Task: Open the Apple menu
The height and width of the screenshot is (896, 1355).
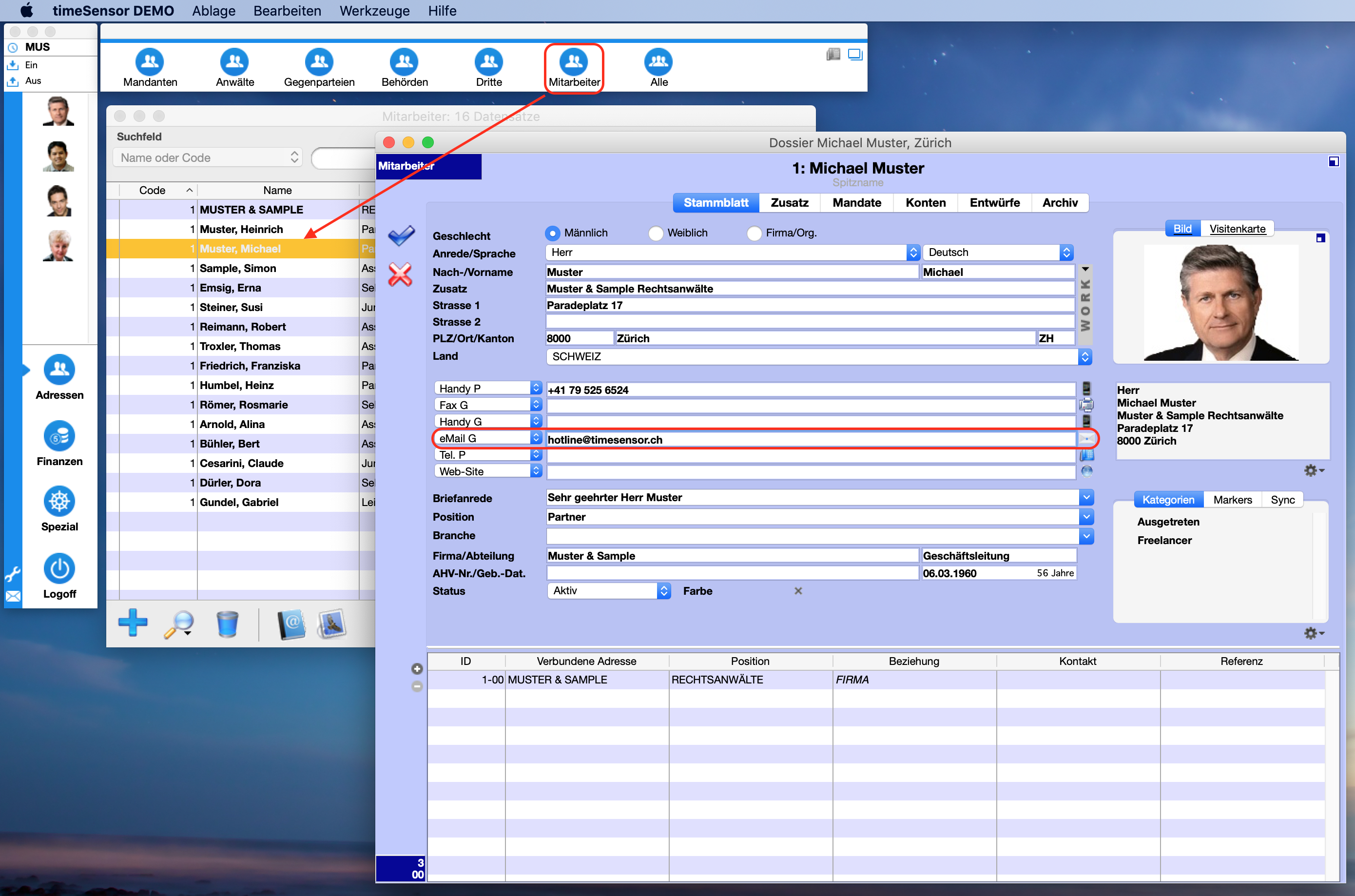Action: [26, 10]
